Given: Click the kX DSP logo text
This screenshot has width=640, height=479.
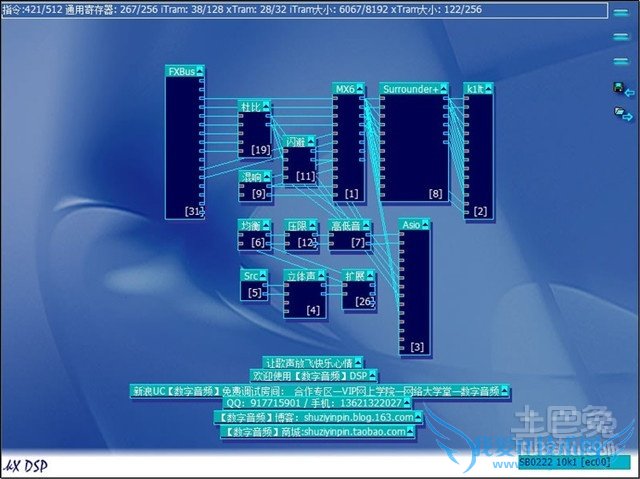Looking at the screenshot, I should pos(25,466).
